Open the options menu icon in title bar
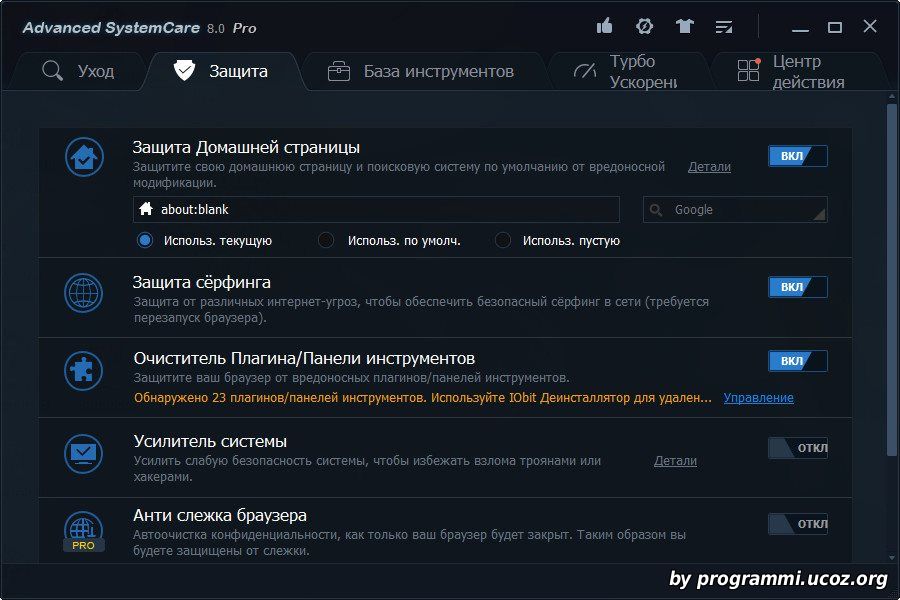The width and height of the screenshot is (900, 600). click(x=724, y=27)
